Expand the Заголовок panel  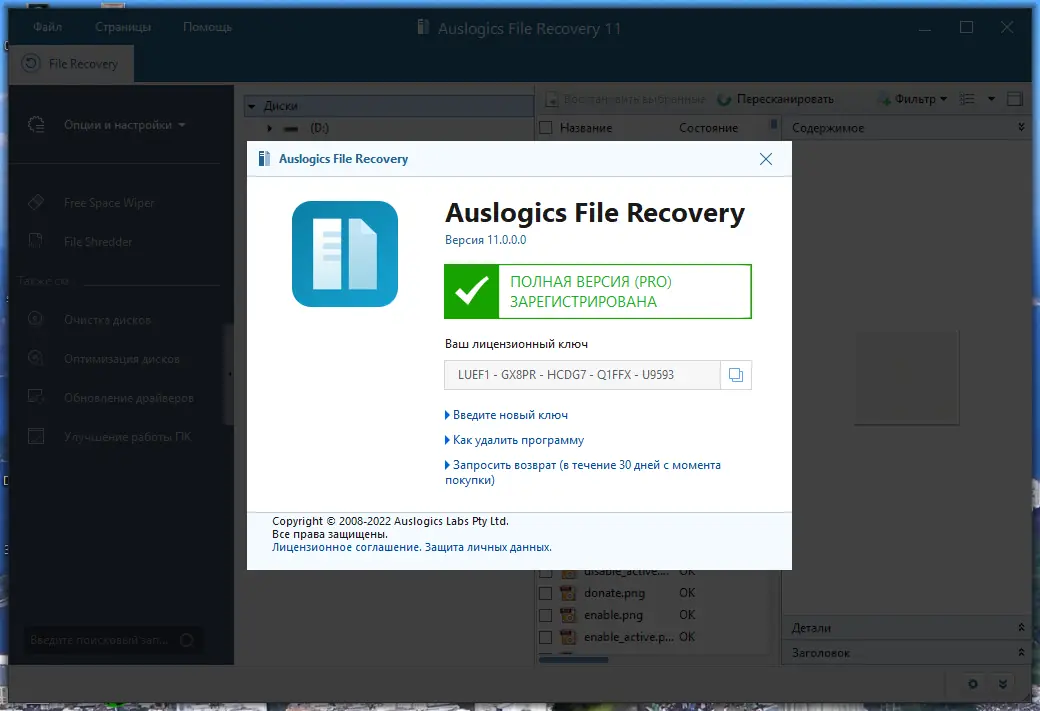click(x=1021, y=653)
